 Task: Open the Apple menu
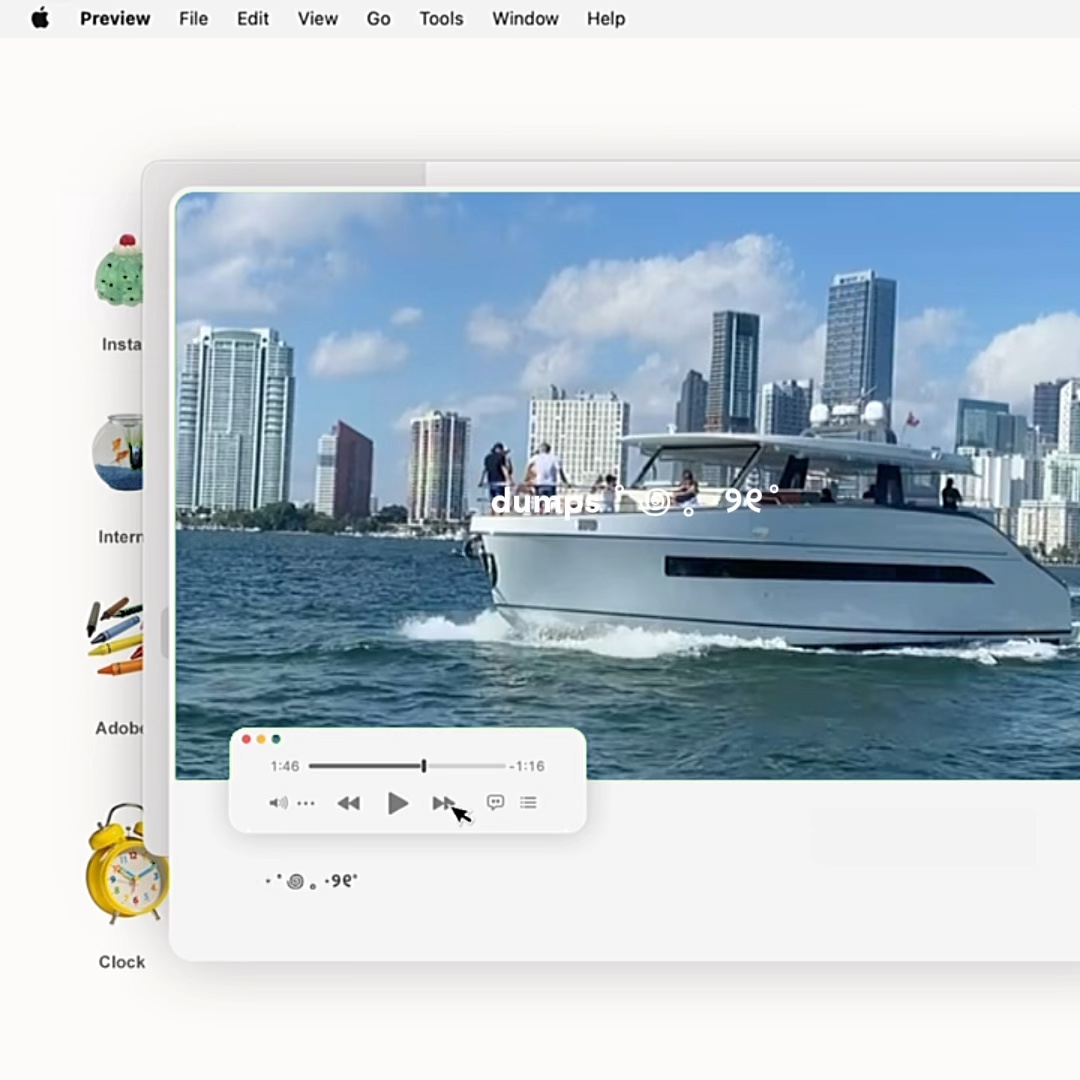coord(40,18)
